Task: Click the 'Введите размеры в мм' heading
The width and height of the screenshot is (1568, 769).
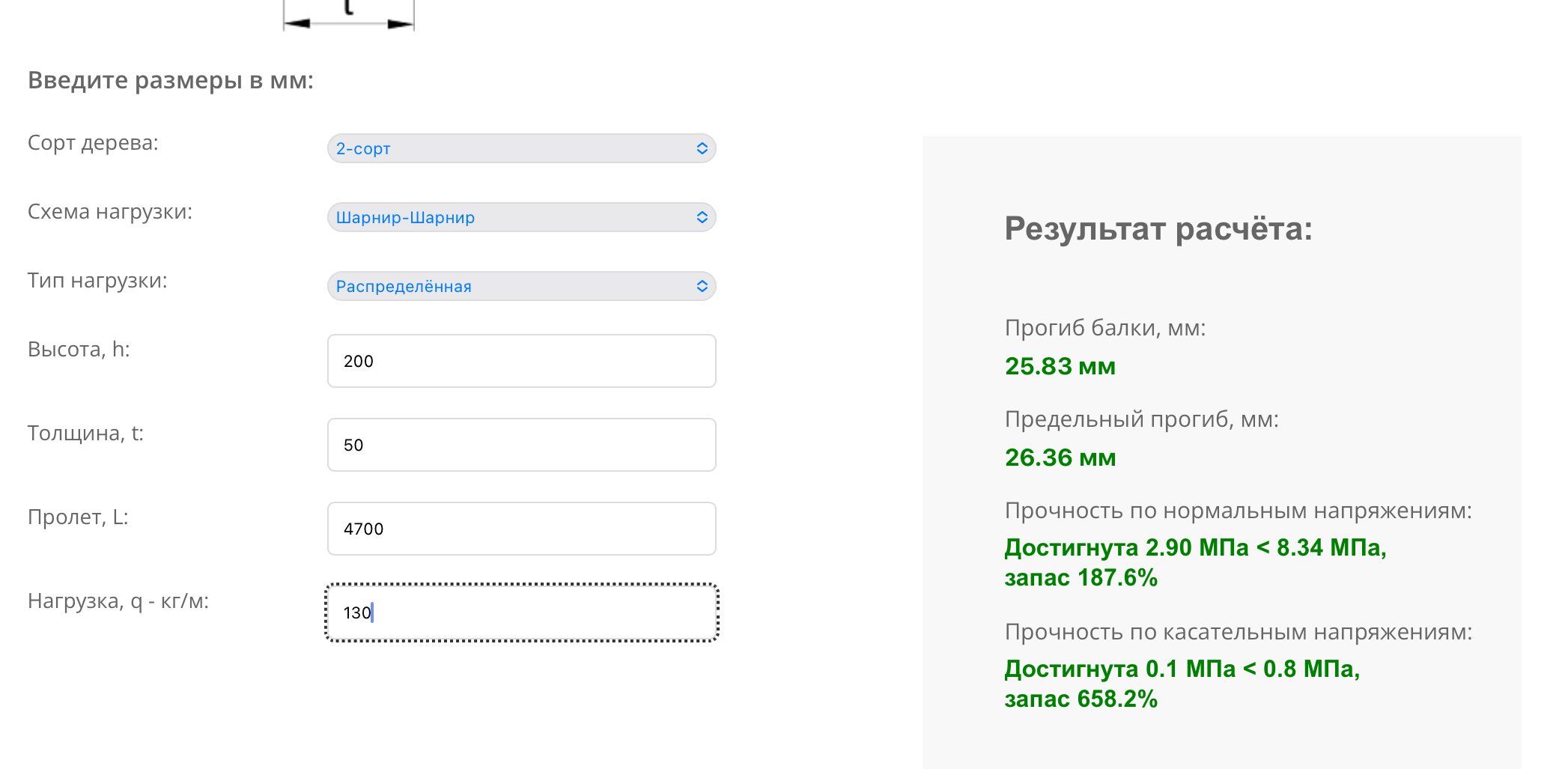Action: tap(171, 80)
